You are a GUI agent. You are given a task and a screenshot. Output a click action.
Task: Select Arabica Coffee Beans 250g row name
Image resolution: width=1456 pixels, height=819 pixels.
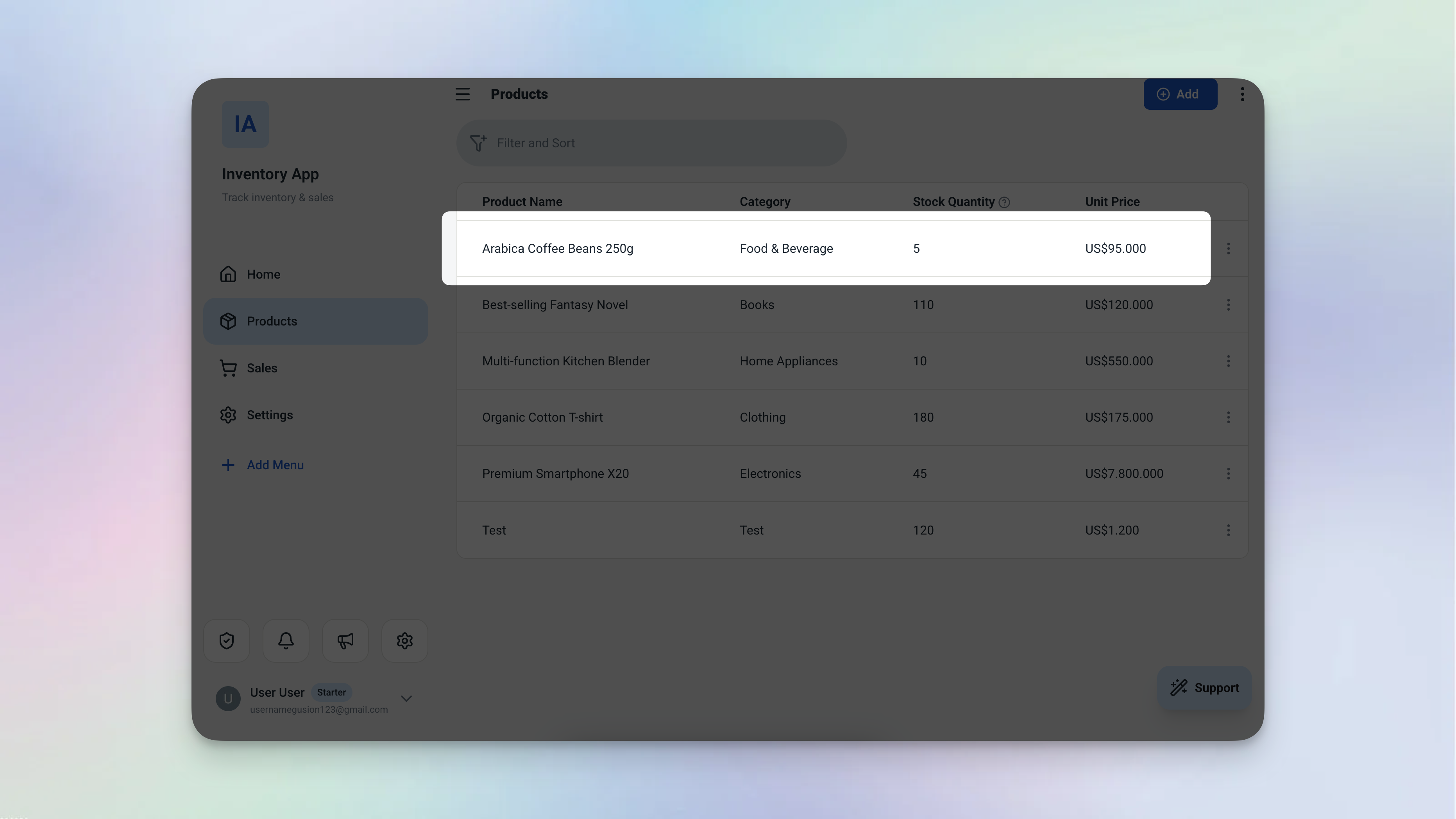pos(557,249)
